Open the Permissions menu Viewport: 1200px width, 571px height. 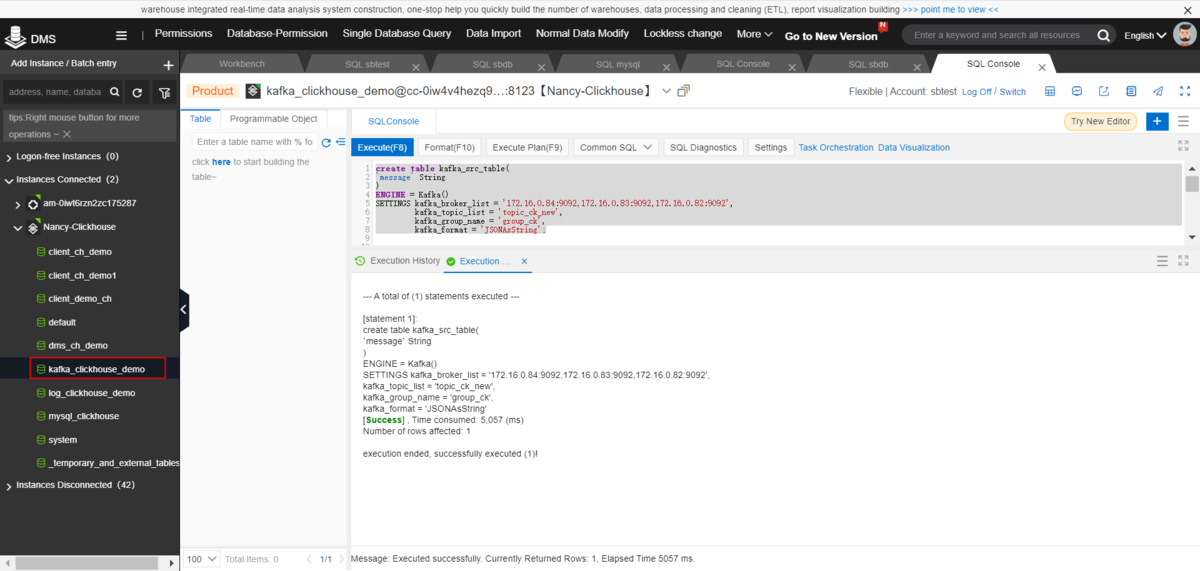(x=184, y=33)
